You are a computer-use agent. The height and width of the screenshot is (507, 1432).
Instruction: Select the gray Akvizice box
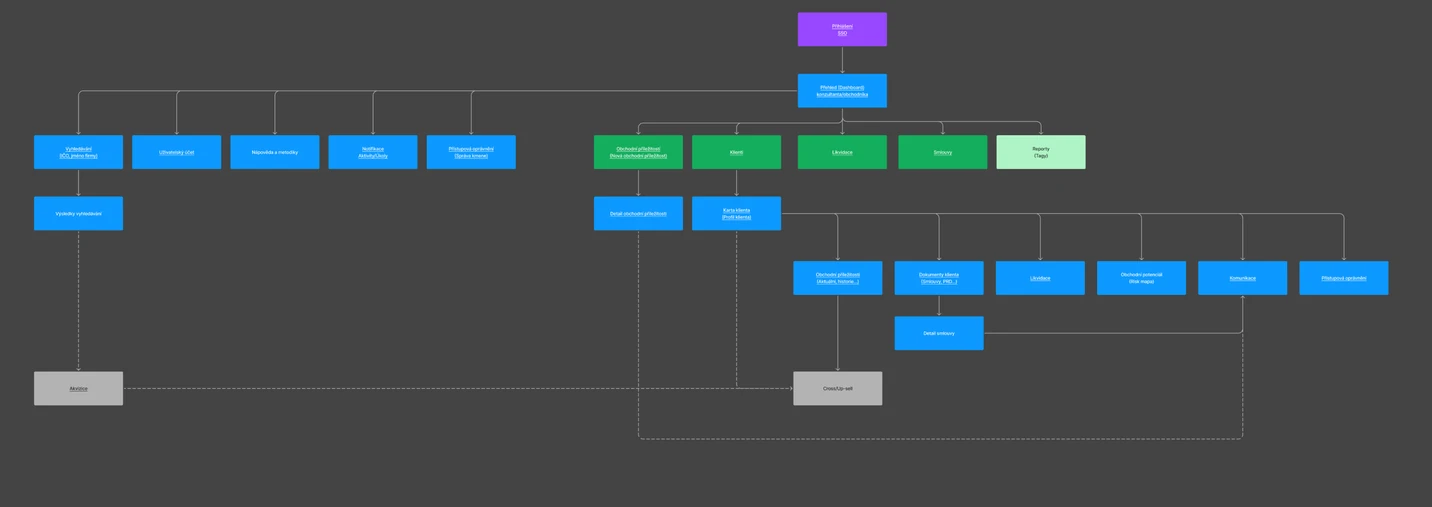78,388
